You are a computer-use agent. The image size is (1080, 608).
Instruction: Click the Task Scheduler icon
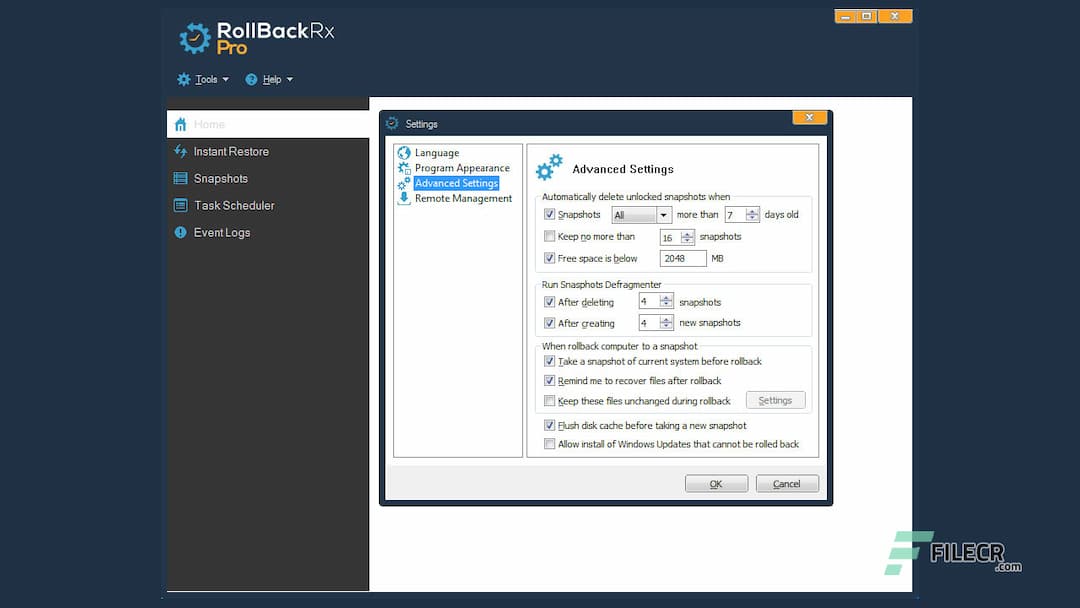pos(180,205)
